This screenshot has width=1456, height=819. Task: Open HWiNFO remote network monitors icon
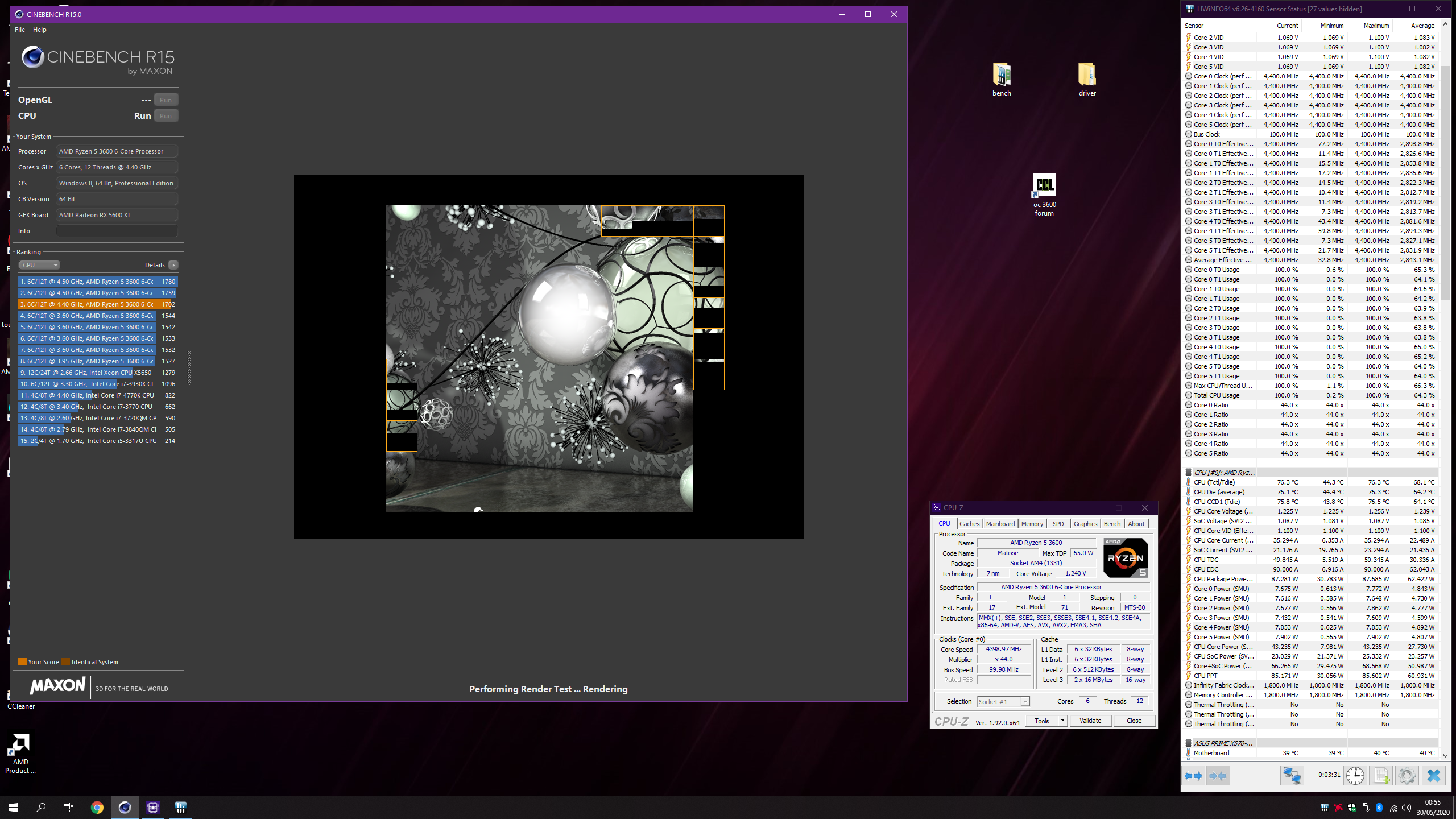[1292, 776]
